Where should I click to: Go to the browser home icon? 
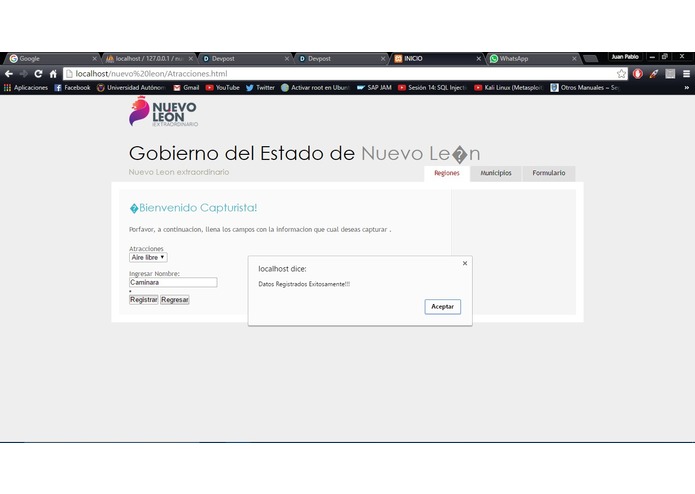tap(53, 74)
